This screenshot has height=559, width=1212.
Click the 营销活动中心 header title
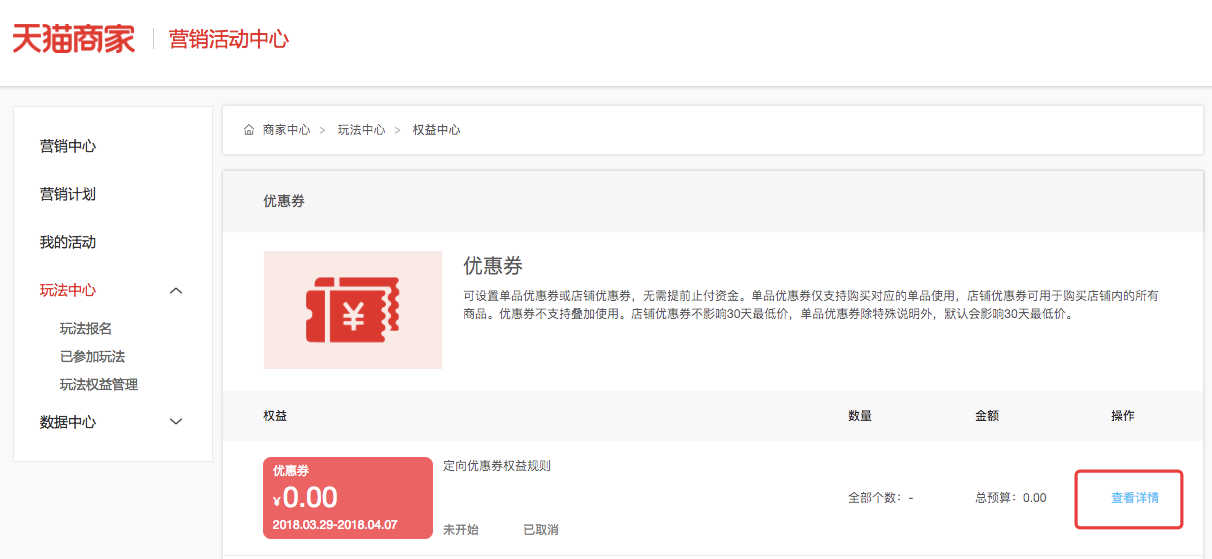[229, 39]
